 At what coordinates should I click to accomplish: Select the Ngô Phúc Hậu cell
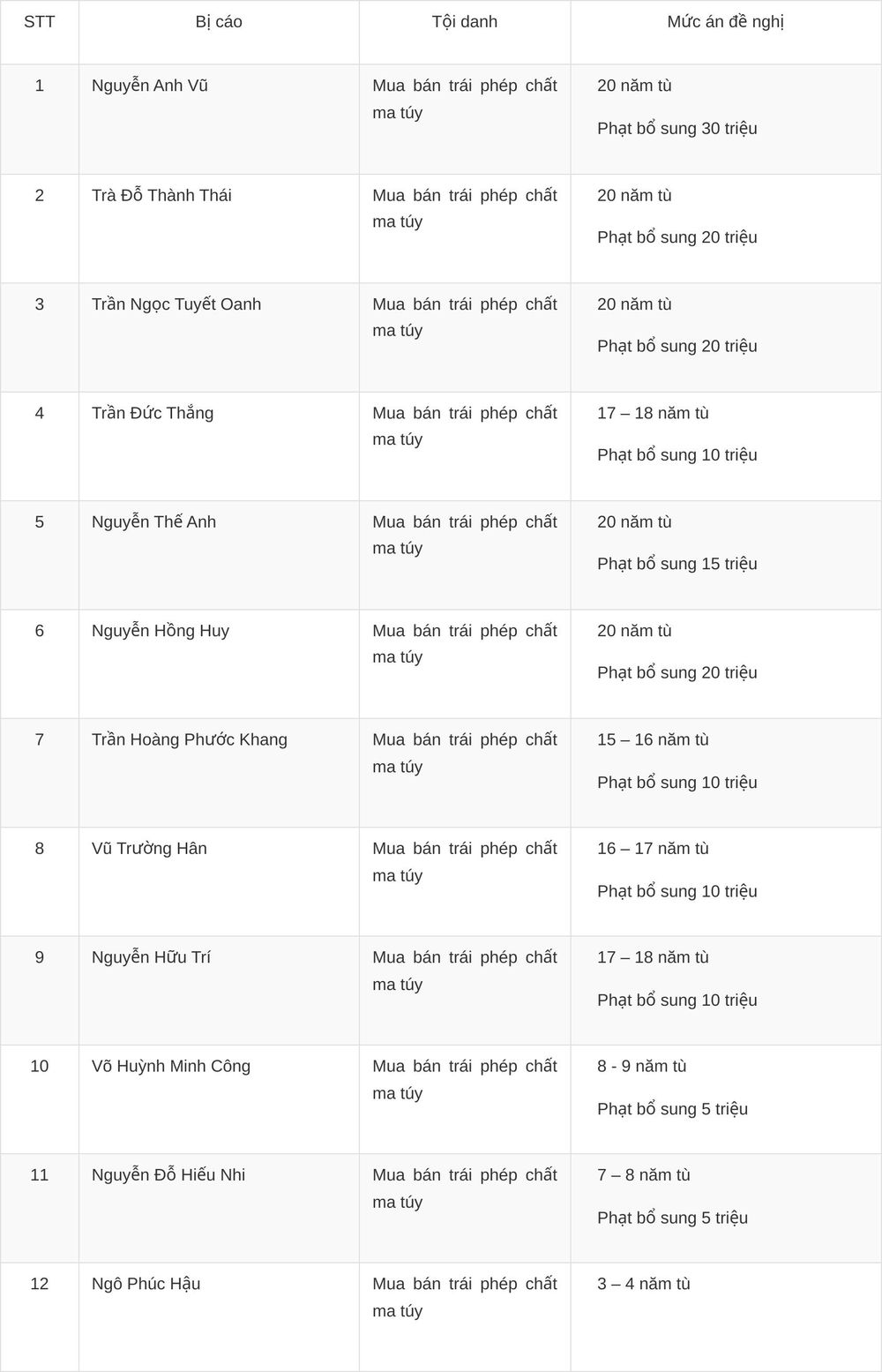tap(146, 1284)
